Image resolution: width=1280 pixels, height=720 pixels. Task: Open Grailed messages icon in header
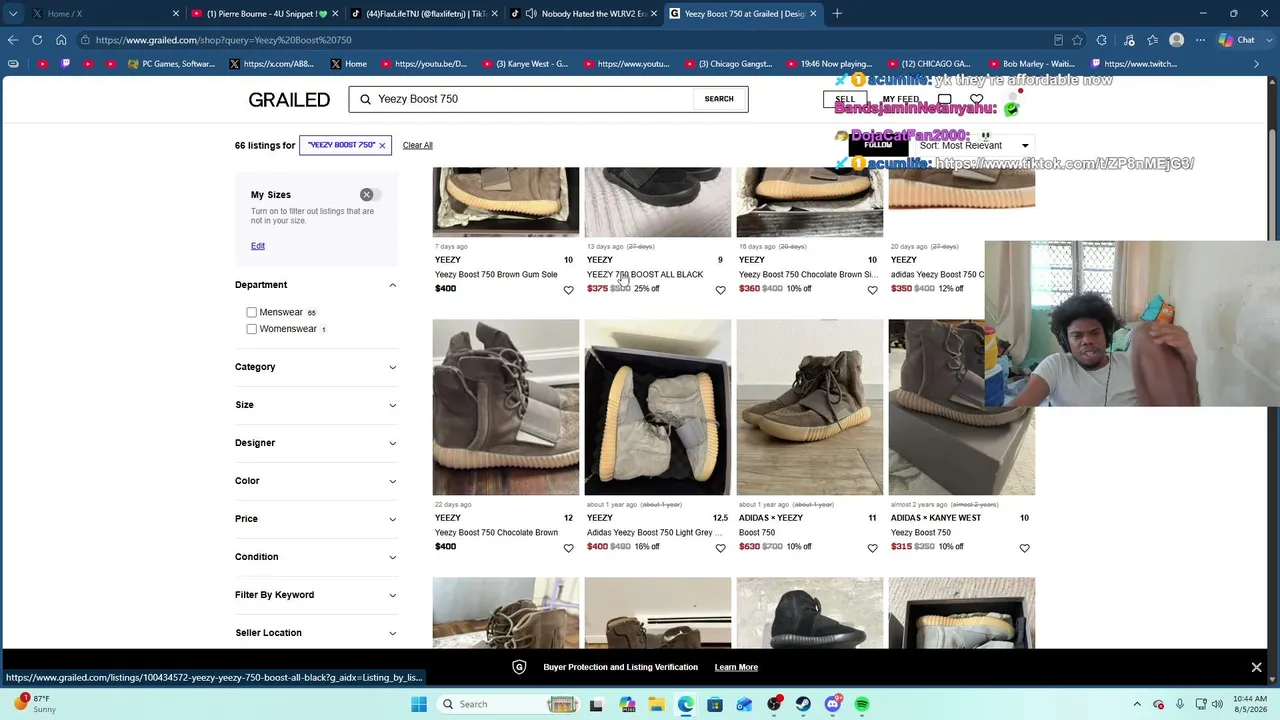pyautogui.click(x=944, y=99)
